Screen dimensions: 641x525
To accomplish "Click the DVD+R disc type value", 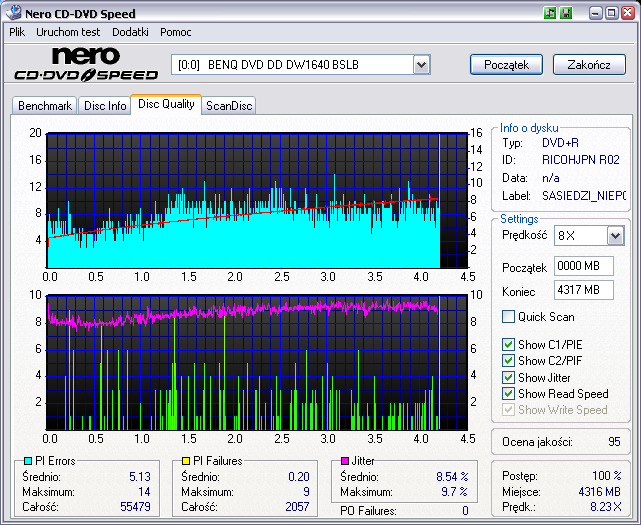I will pos(560,143).
